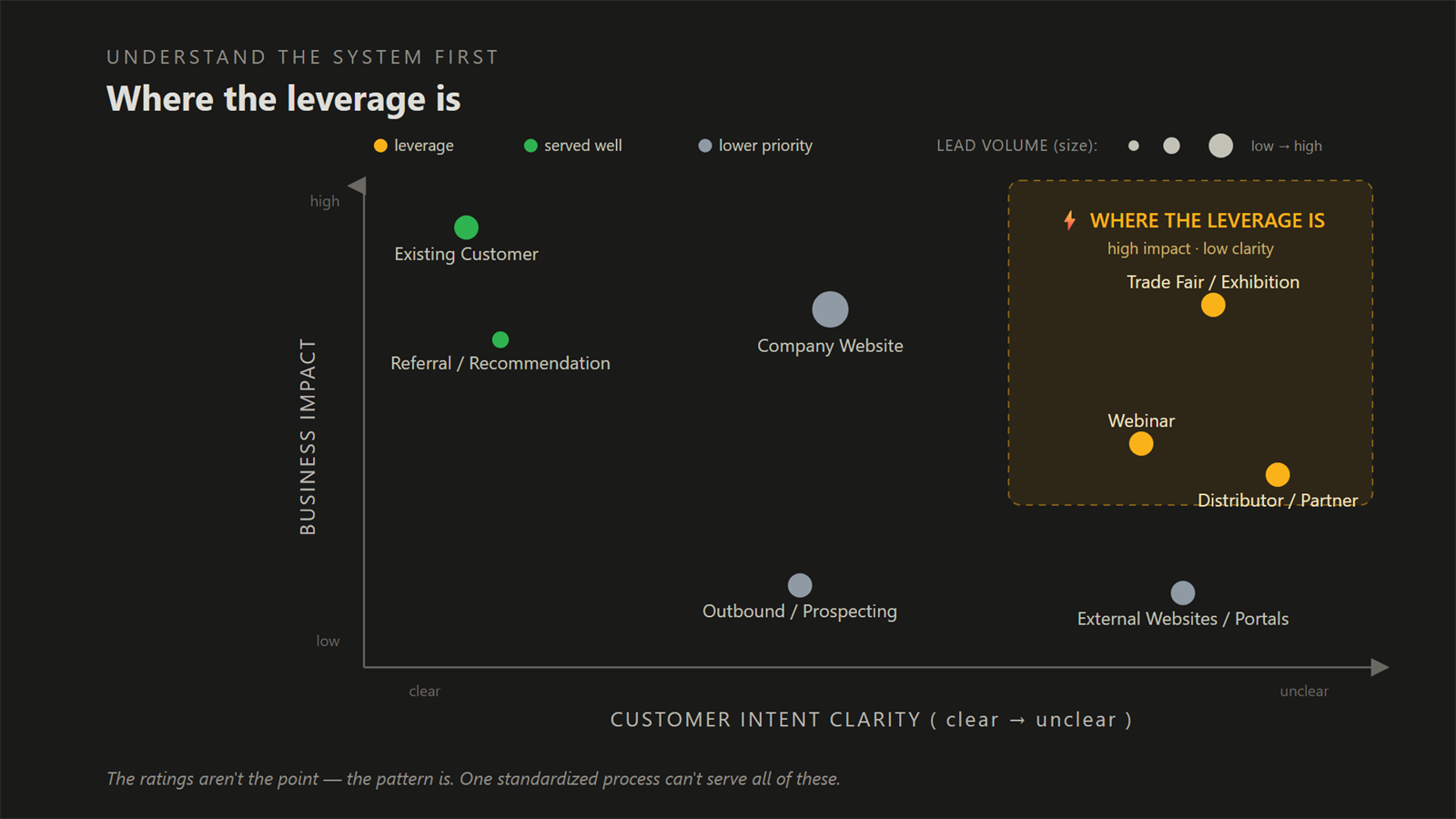The width and height of the screenshot is (1456, 819).
Task: Click the 'Company Website' label
Action: 830,346
